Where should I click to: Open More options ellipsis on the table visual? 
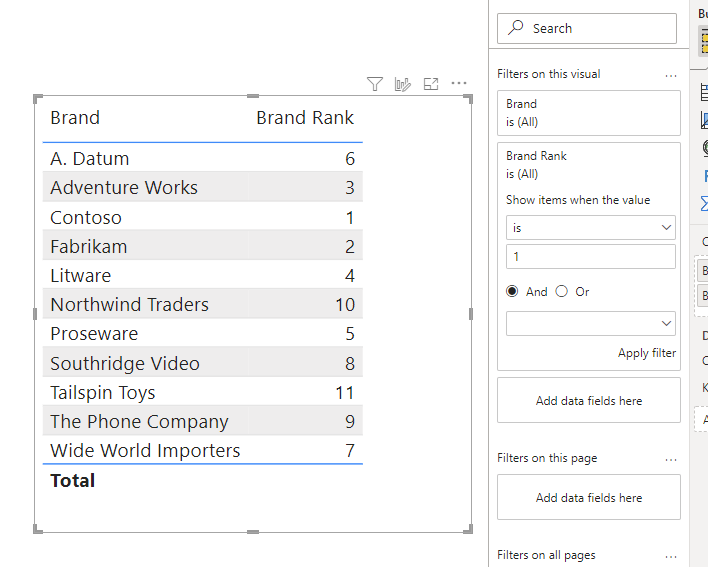click(x=459, y=84)
